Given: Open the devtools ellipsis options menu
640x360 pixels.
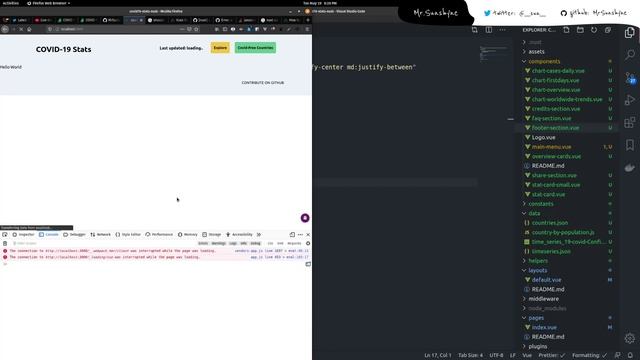Looking at the screenshot, I should [x=300, y=235].
